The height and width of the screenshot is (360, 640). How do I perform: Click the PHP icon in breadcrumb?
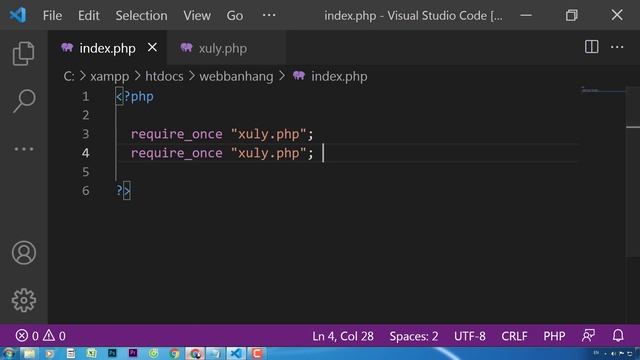pos(299,76)
